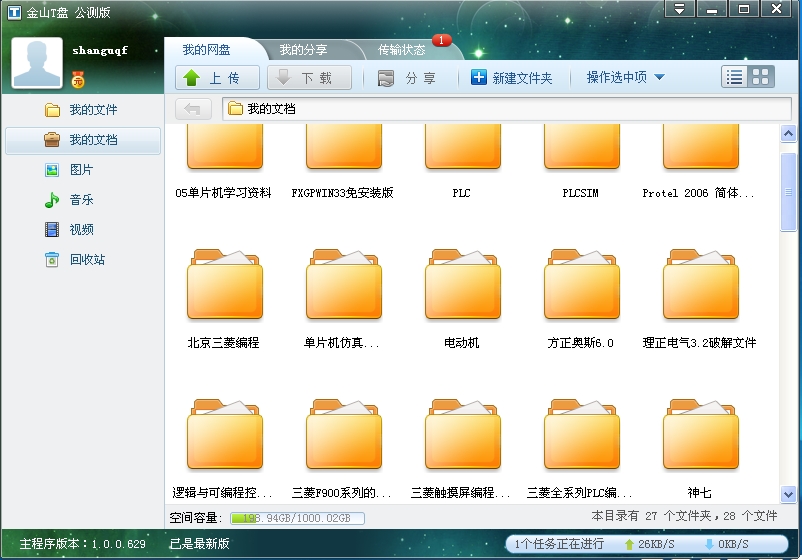Image resolution: width=802 pixels, height=560 pixels.
Task: Open the main menu dropdown in title bar
Action: point(679,9)
